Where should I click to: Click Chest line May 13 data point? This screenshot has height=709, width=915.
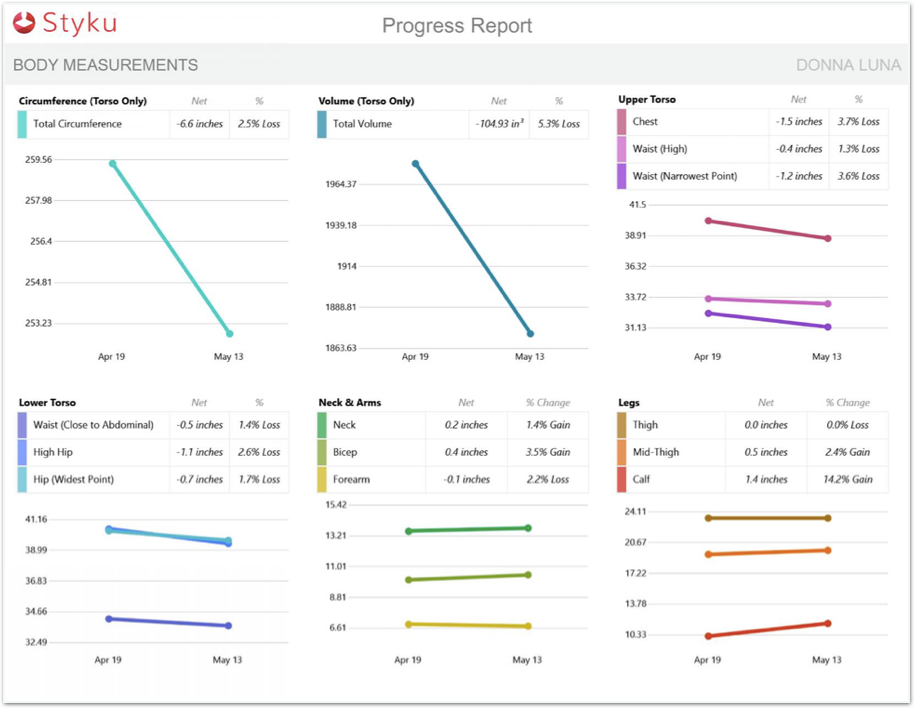[x=828, y=238]
